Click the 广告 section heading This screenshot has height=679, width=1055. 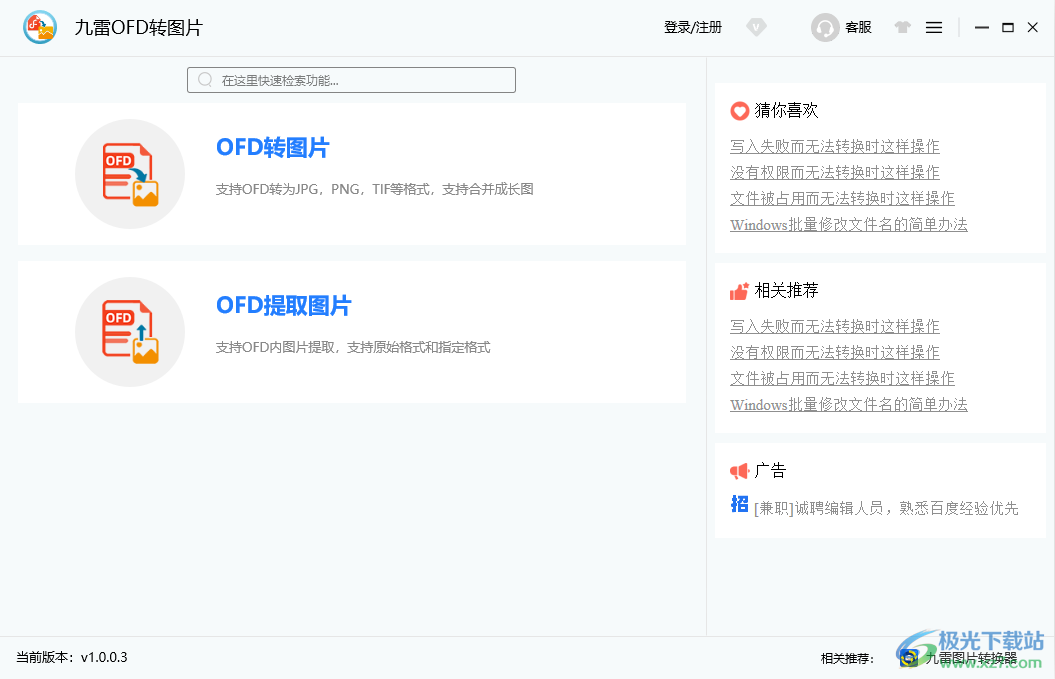pos(770,471)
